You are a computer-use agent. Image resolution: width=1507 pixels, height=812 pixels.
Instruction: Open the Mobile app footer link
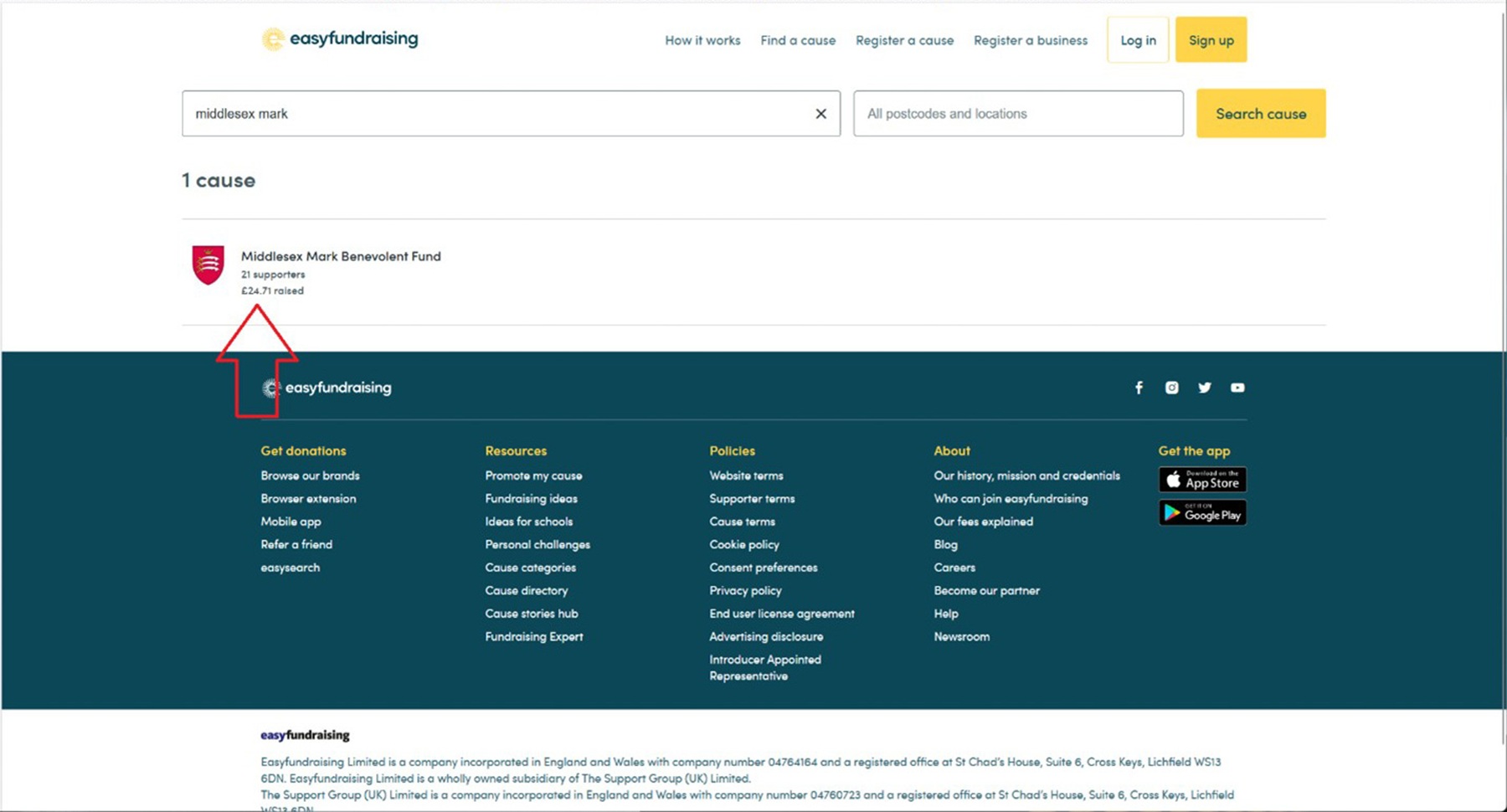tap(291, 522)
